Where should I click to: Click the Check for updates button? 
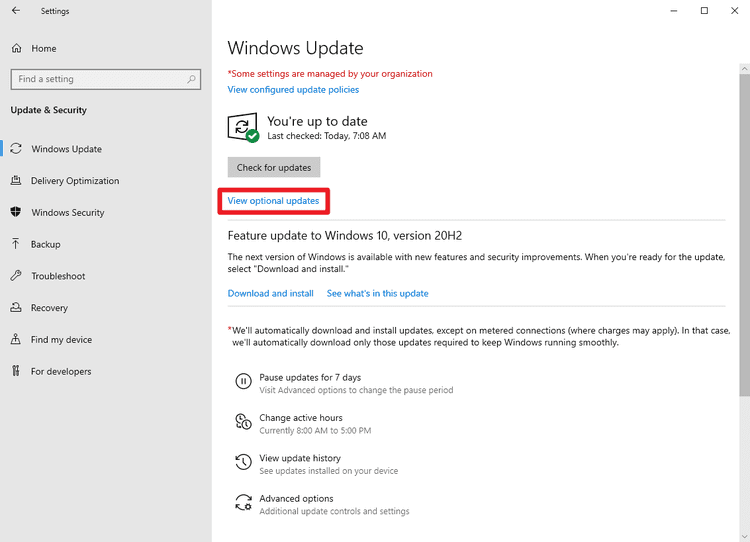274,167
